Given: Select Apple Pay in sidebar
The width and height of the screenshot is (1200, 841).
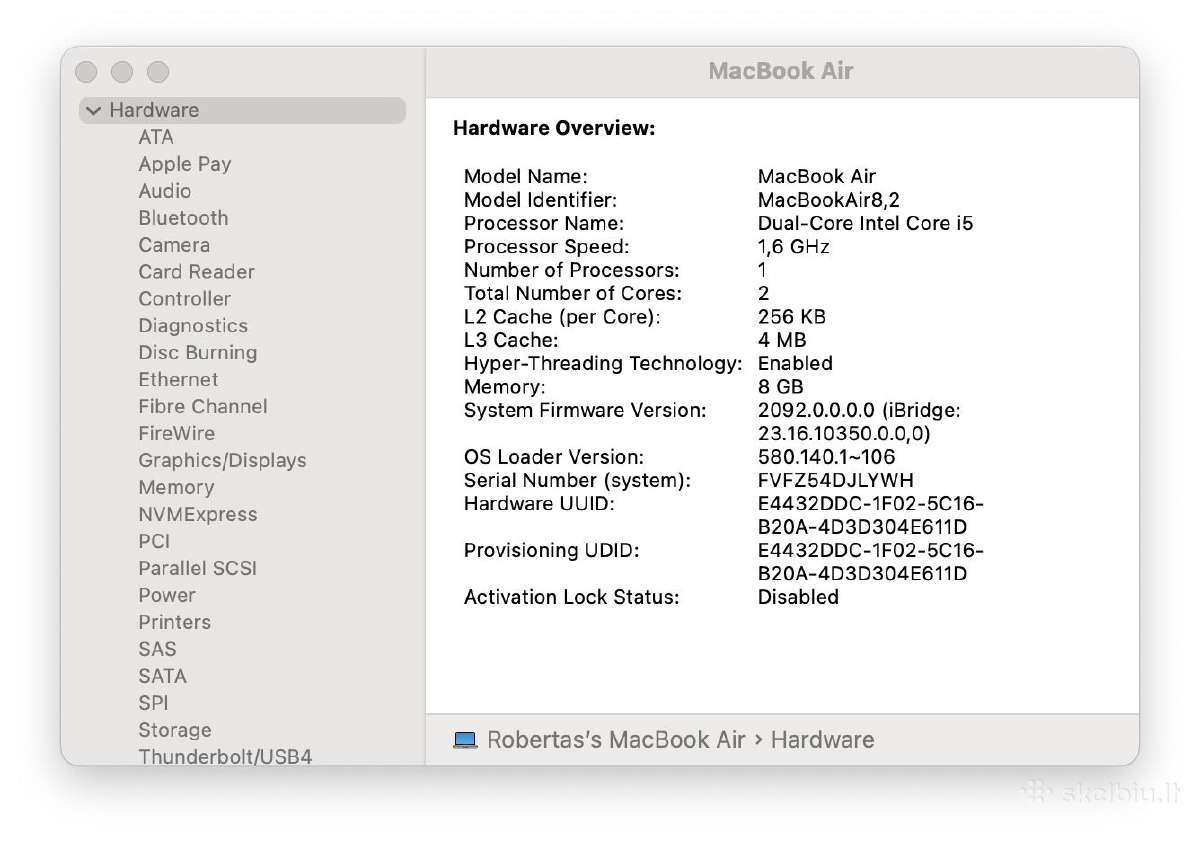Looking at the screenshot, I should coord(185,164).
